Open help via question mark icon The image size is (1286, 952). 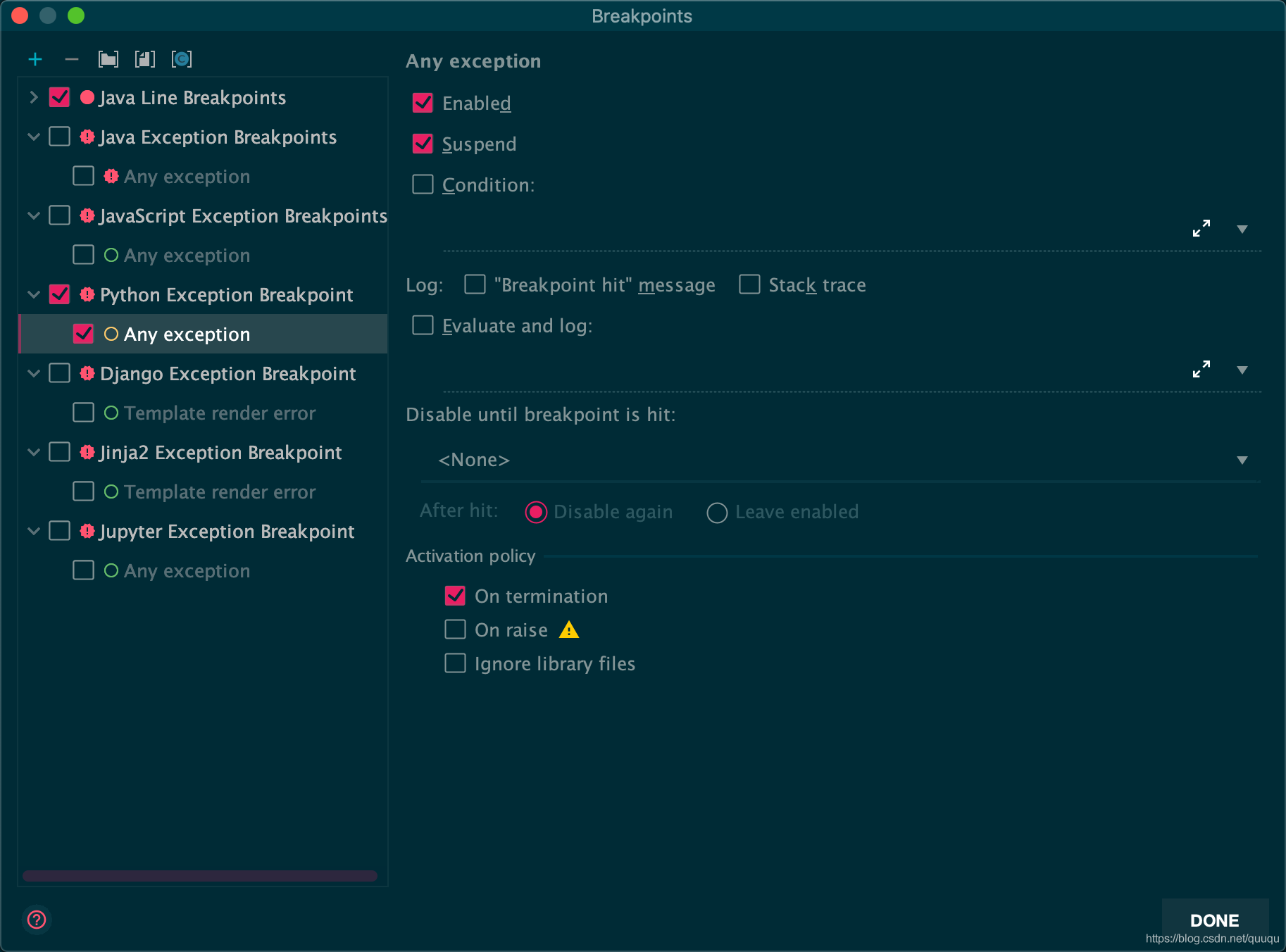click(x=37, y=920)
